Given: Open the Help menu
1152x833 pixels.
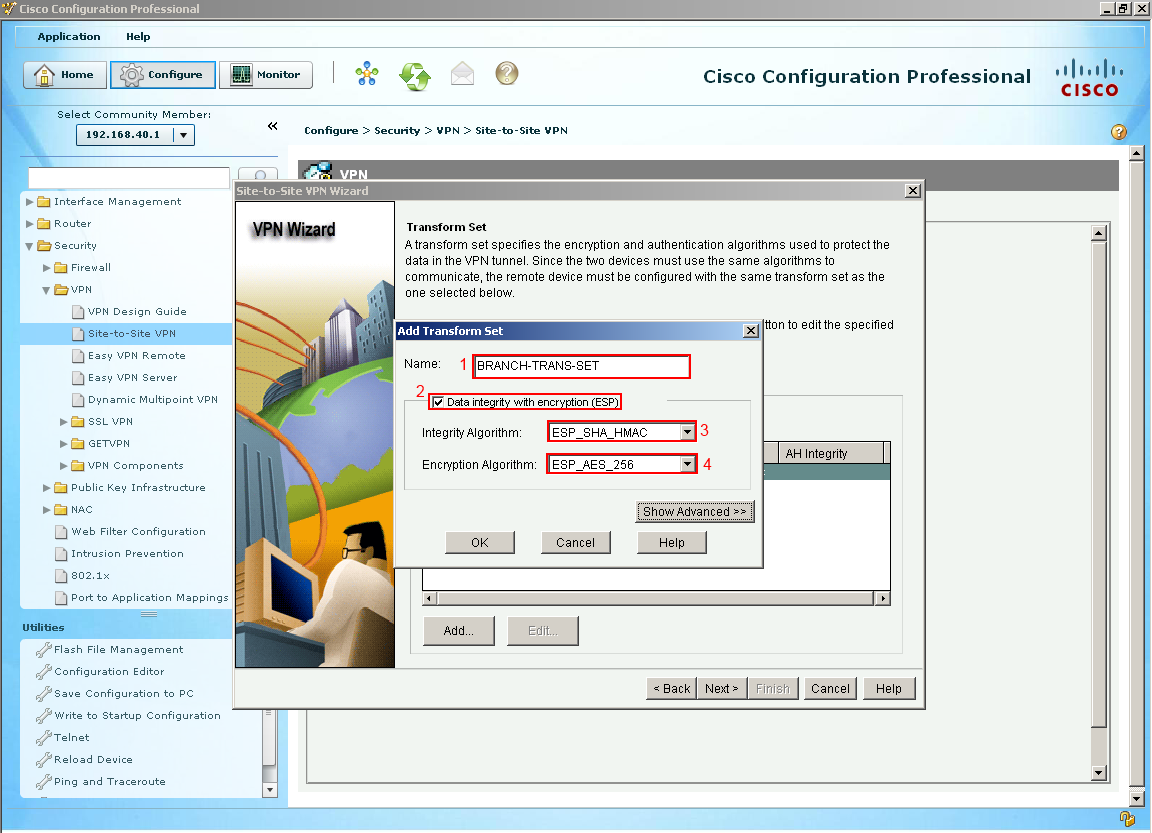Looking at the screenshot, I should click(x=138, y=37).
